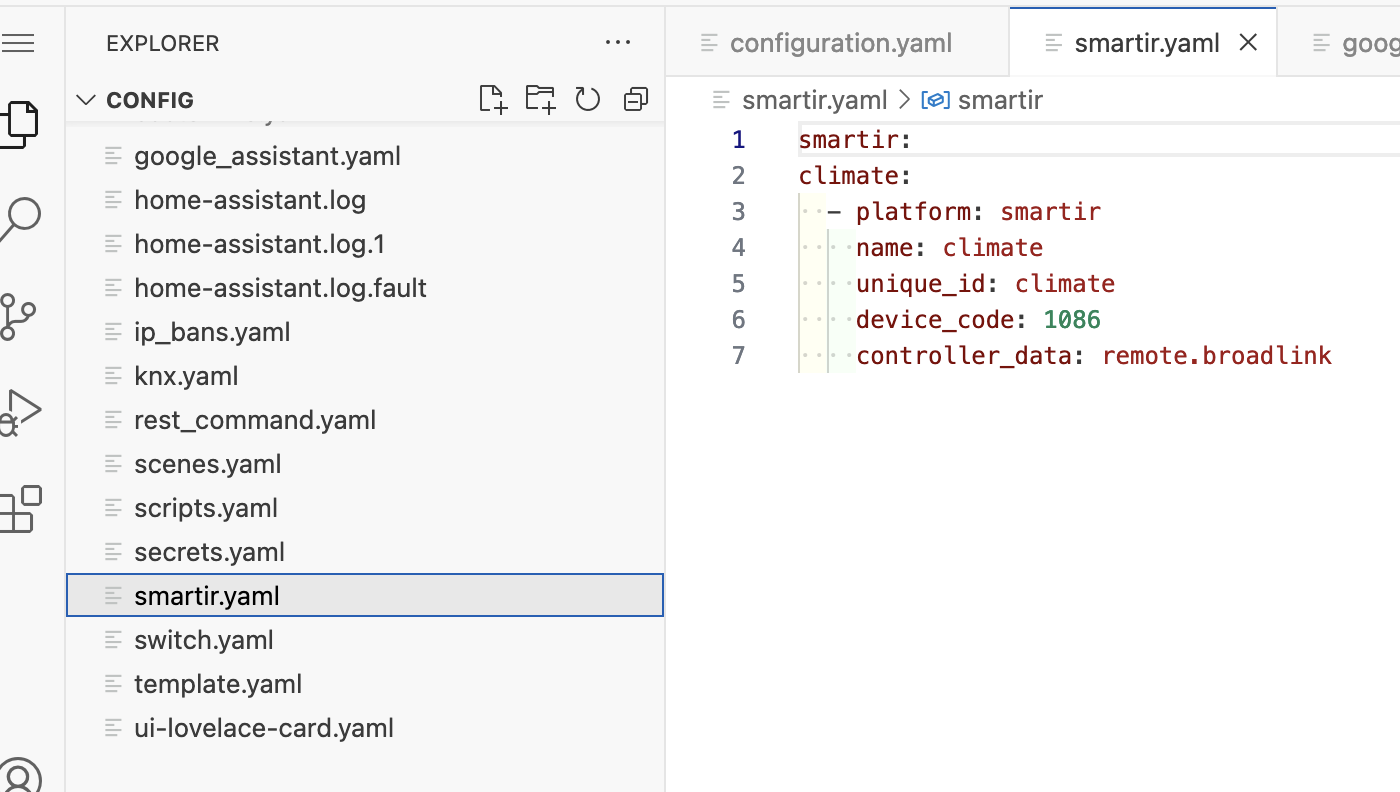Place cursor on 'smartir:' line 1

(855, 140)
